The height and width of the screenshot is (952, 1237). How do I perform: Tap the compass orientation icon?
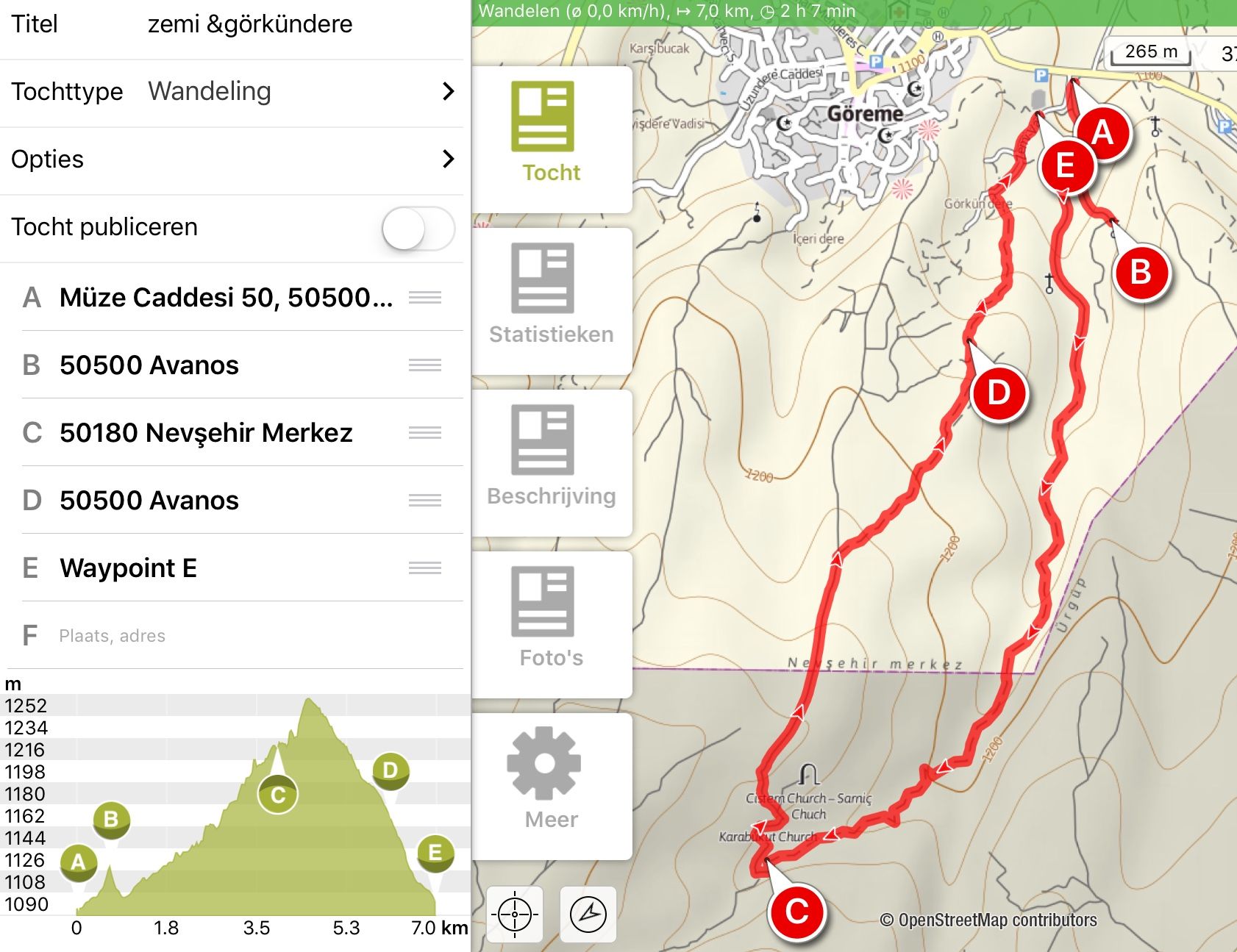coord(588,914)
